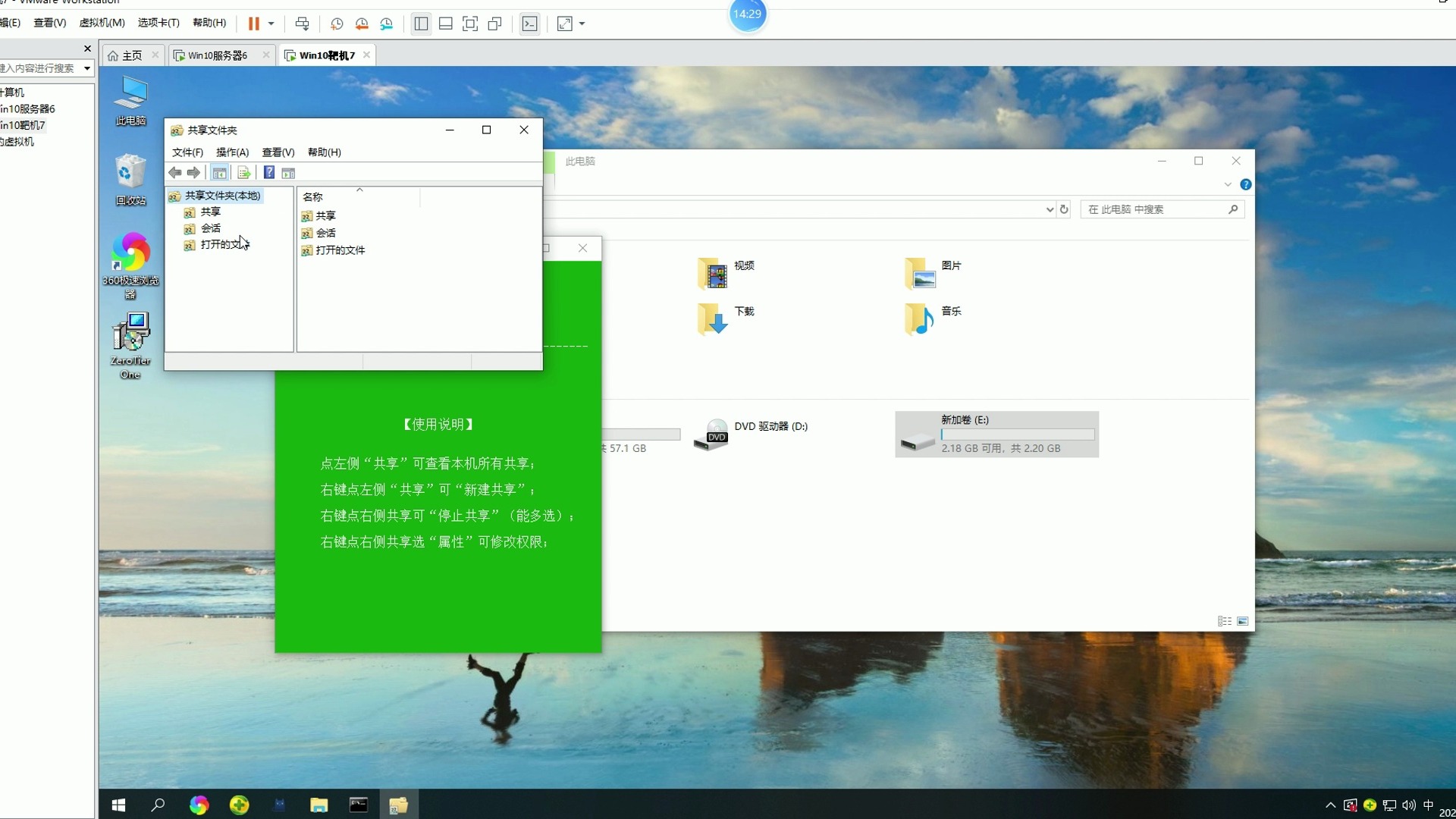Click the back arrow in 共享文件夹 toolbar
The height and width of the screenshot is (819, 1456).
(x=175, y=173)
